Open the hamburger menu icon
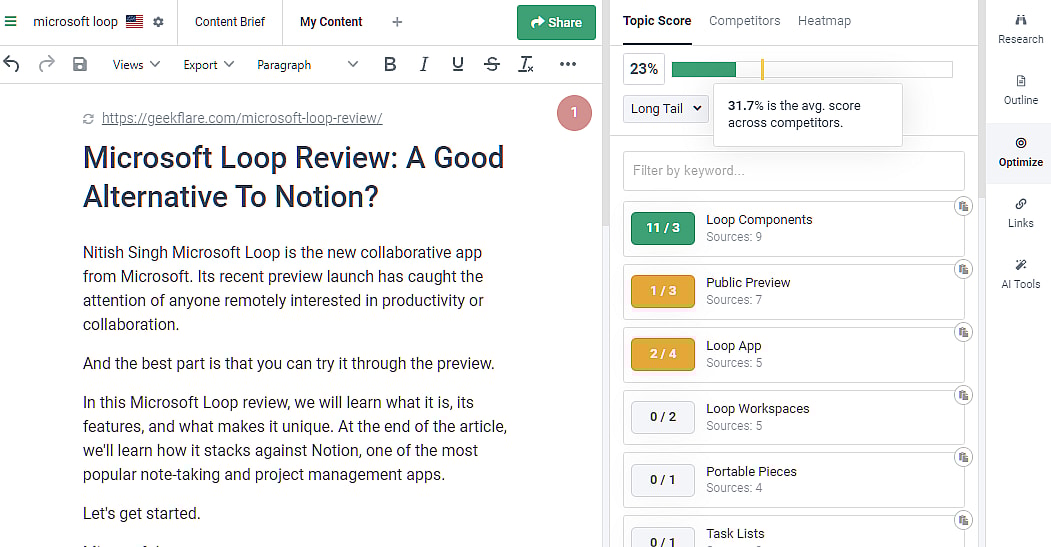This screenshot has width=1051, height=547. click(11, 21)
